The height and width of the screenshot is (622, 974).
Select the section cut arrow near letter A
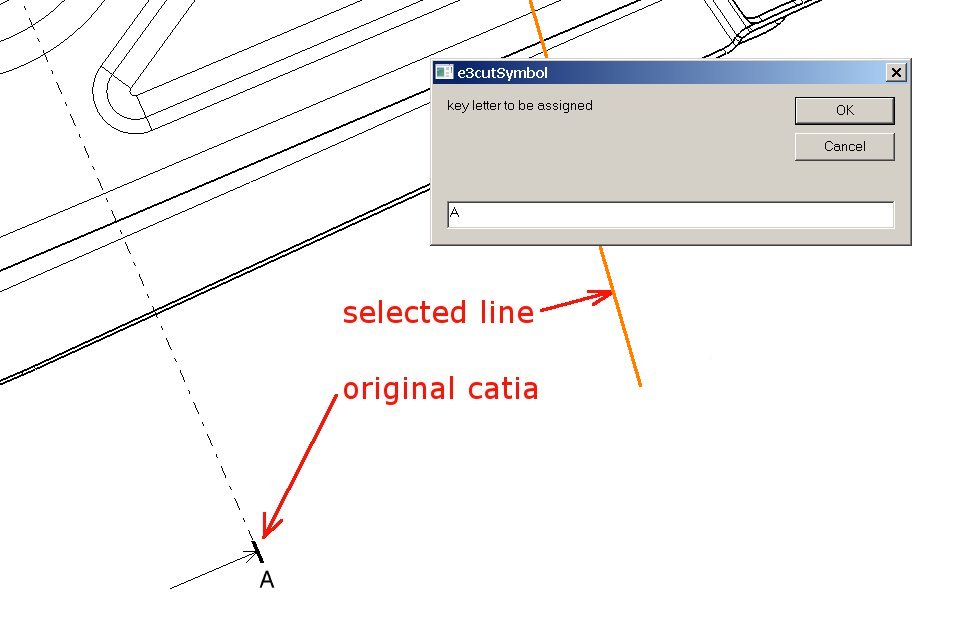214,569
